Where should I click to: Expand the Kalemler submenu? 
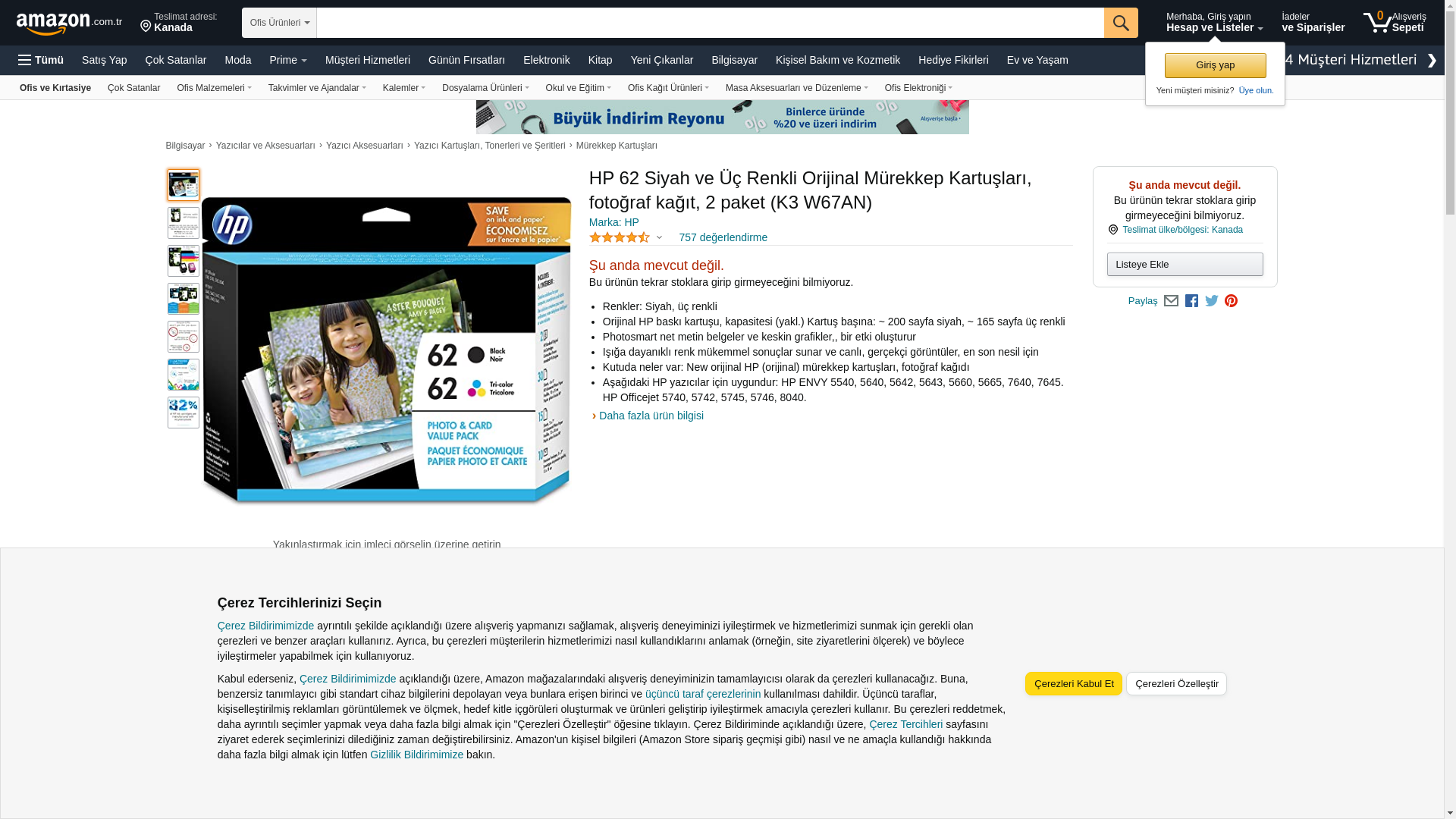click(403, 88)
